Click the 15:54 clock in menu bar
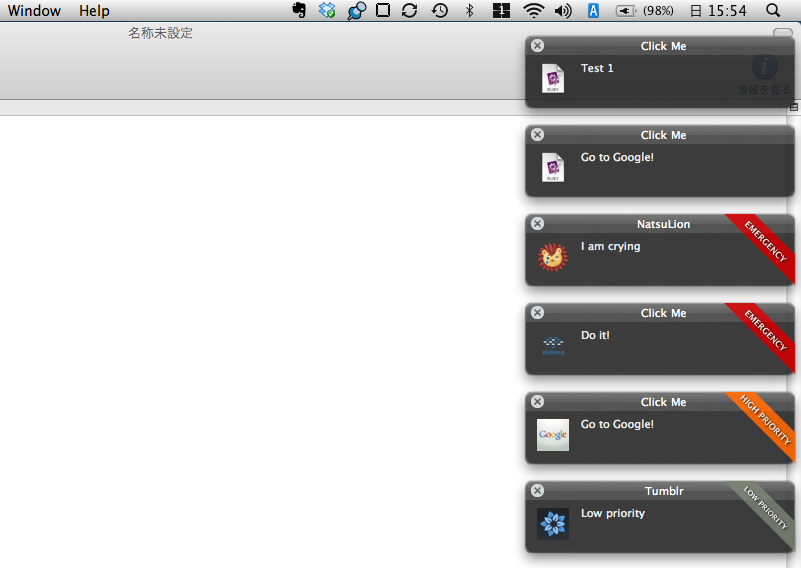801x568 pixels. click(727, 11)
